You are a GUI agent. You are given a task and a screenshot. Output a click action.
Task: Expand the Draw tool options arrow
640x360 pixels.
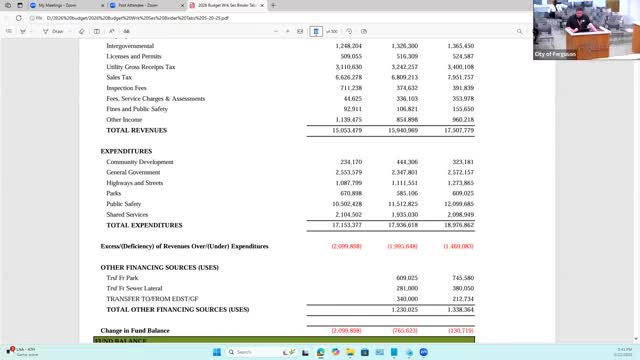(69, 31)
